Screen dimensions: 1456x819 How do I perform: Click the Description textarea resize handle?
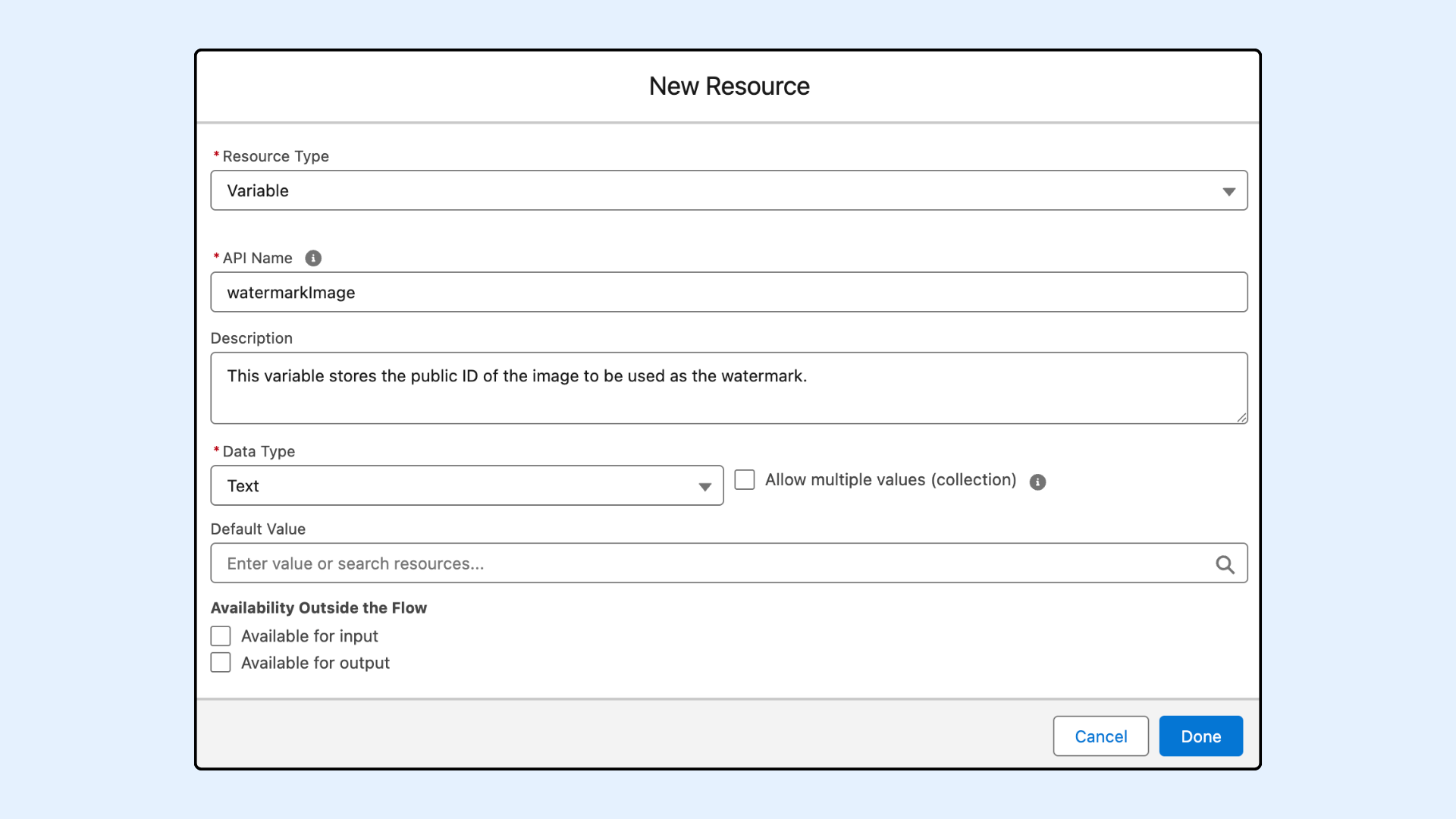pos(1241,418)
